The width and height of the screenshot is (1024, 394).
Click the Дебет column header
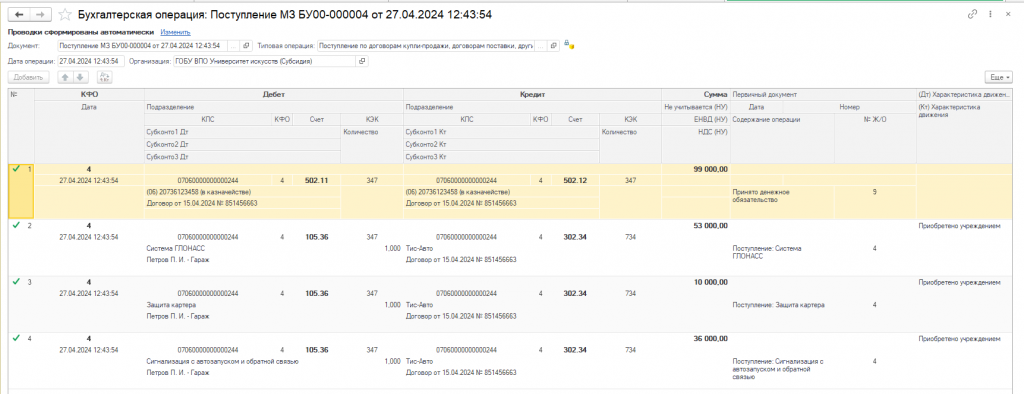click(274, 95)
